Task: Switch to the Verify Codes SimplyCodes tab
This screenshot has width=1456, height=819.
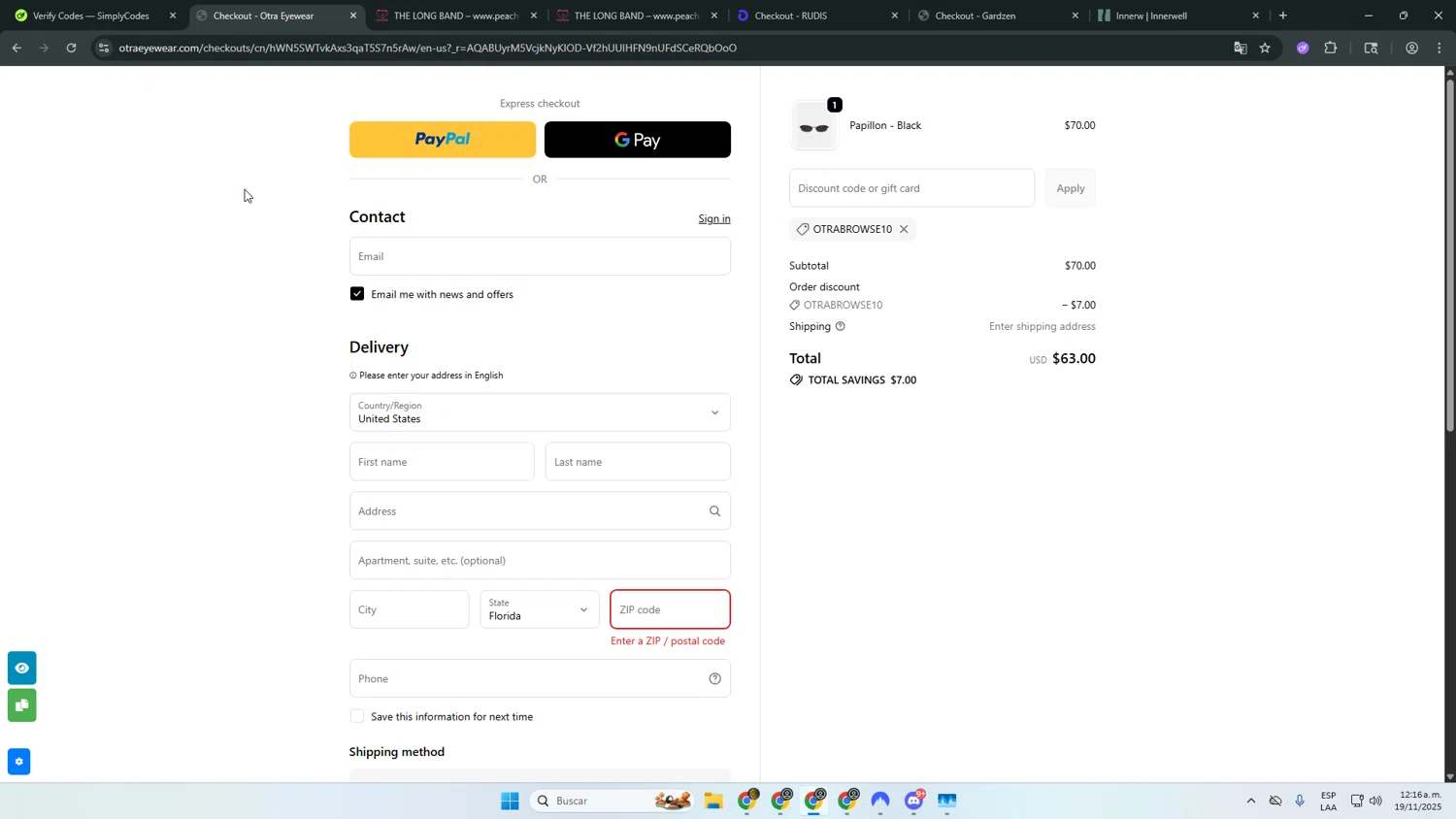Action: [x=90, y=16]
